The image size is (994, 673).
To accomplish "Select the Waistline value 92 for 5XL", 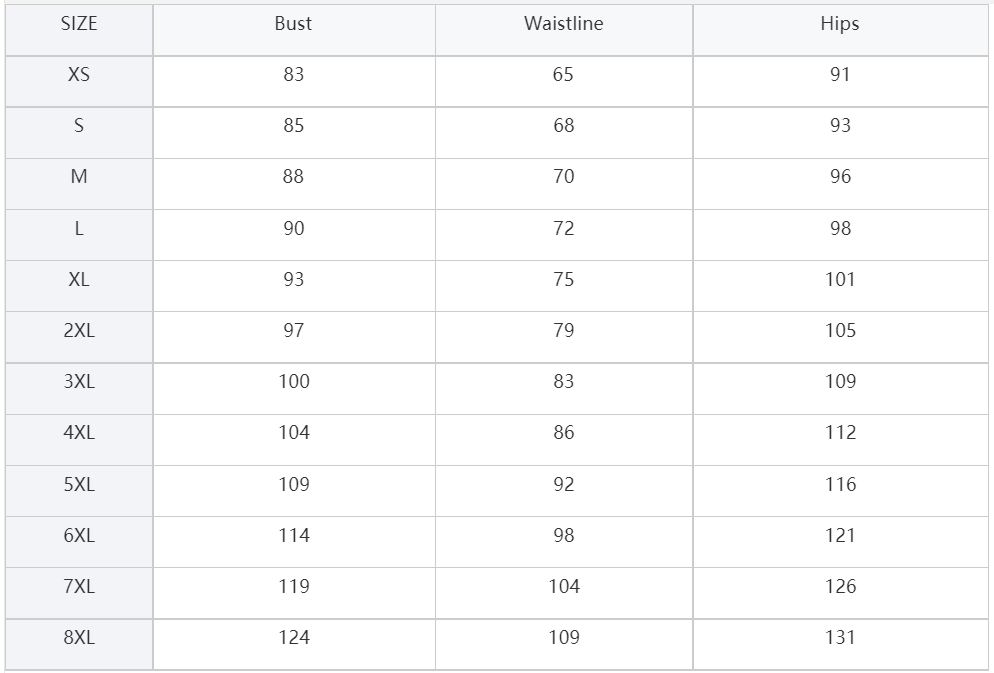I will (564, 484).
